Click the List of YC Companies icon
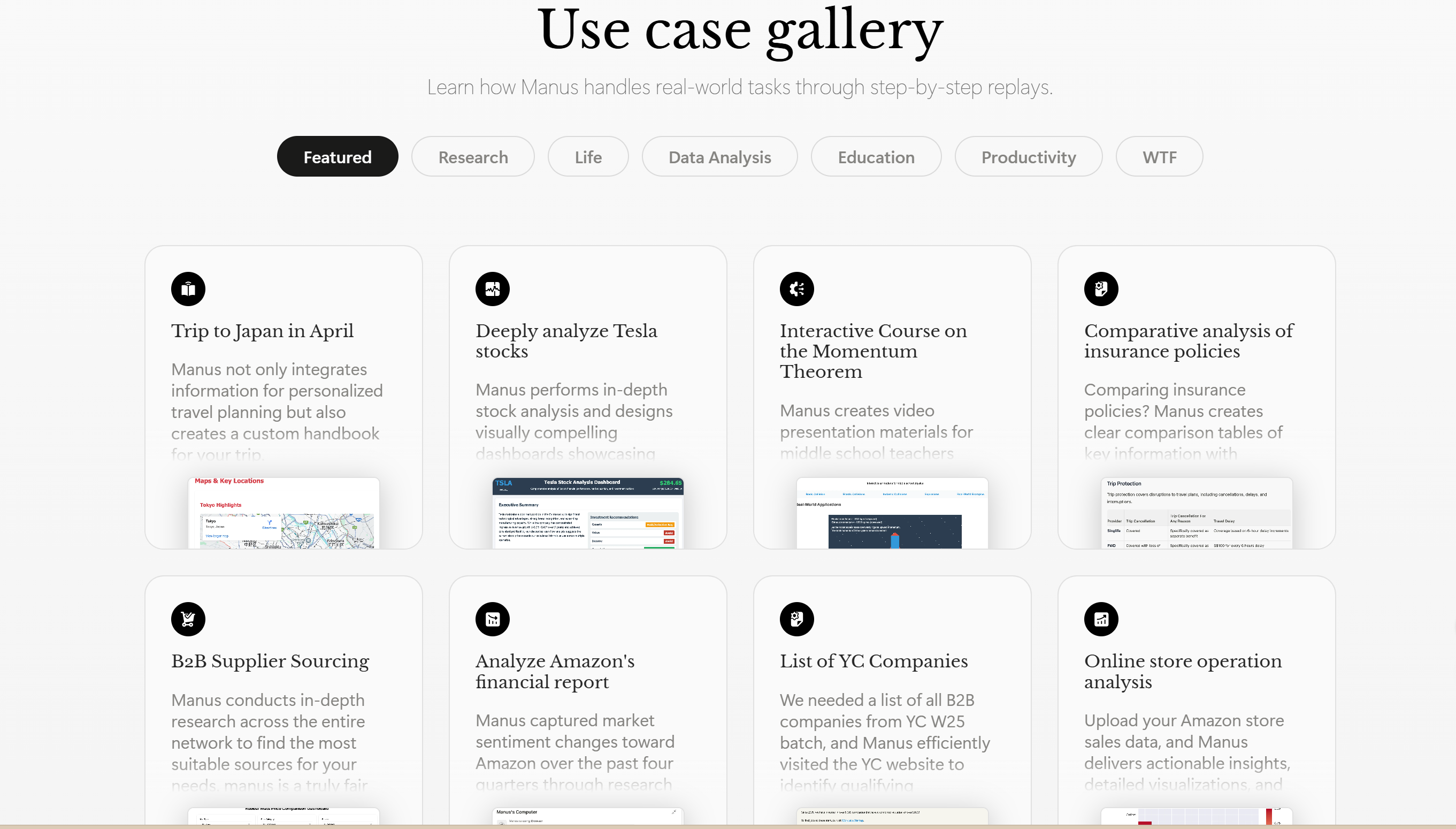The height and width of the screenshot is (829, 1456). (x=796, y=619)
